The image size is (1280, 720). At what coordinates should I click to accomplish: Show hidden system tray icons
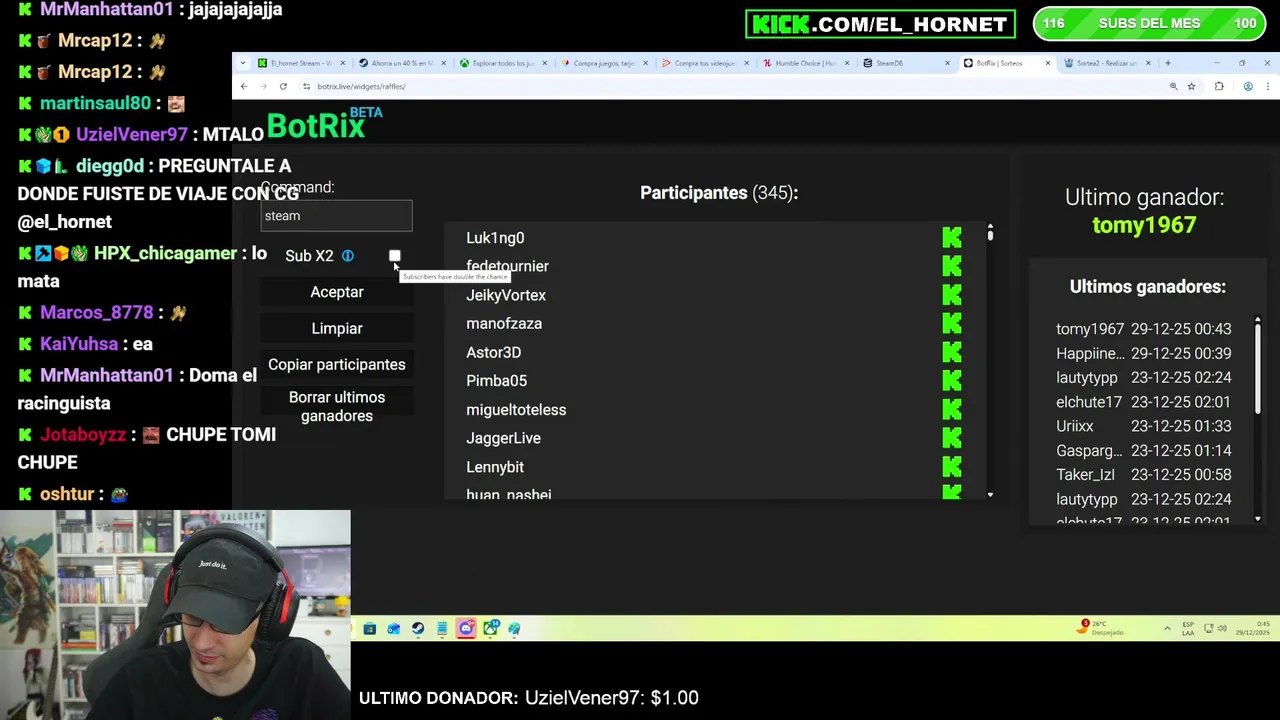point(1166,628)
